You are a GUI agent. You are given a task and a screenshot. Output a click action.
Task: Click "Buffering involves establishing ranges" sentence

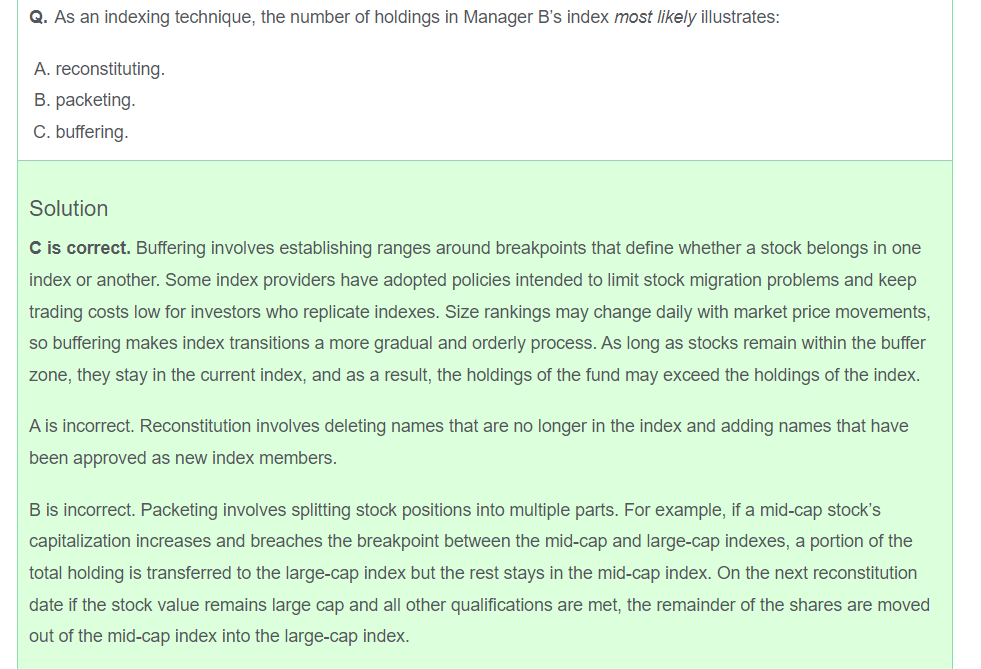pyautogui.click(x=300, y=248)
